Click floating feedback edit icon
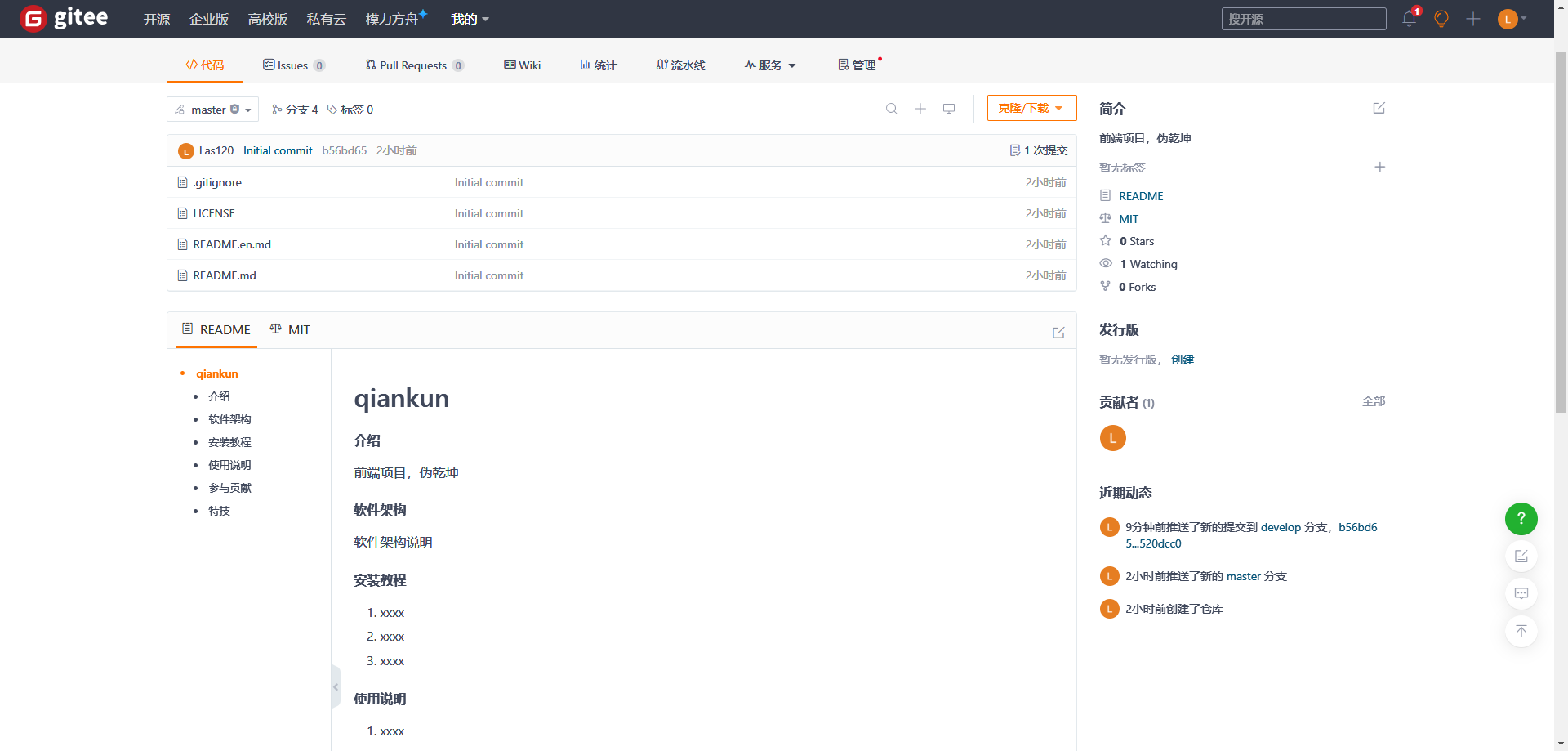The width and height of the screenshot is (1568, 751). [1521, 557]
